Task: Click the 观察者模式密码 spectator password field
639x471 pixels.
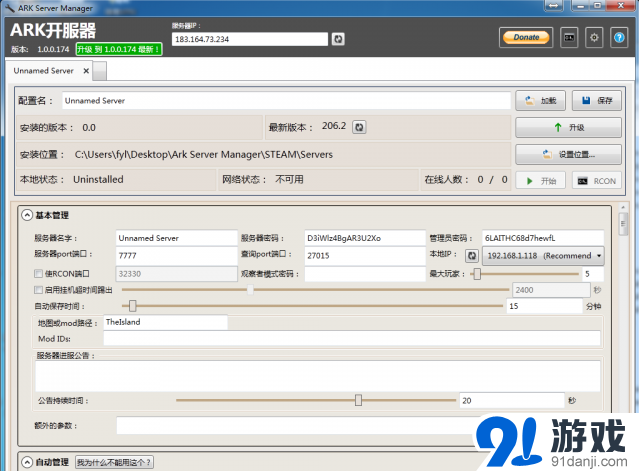Action: [x=365, y=274]
